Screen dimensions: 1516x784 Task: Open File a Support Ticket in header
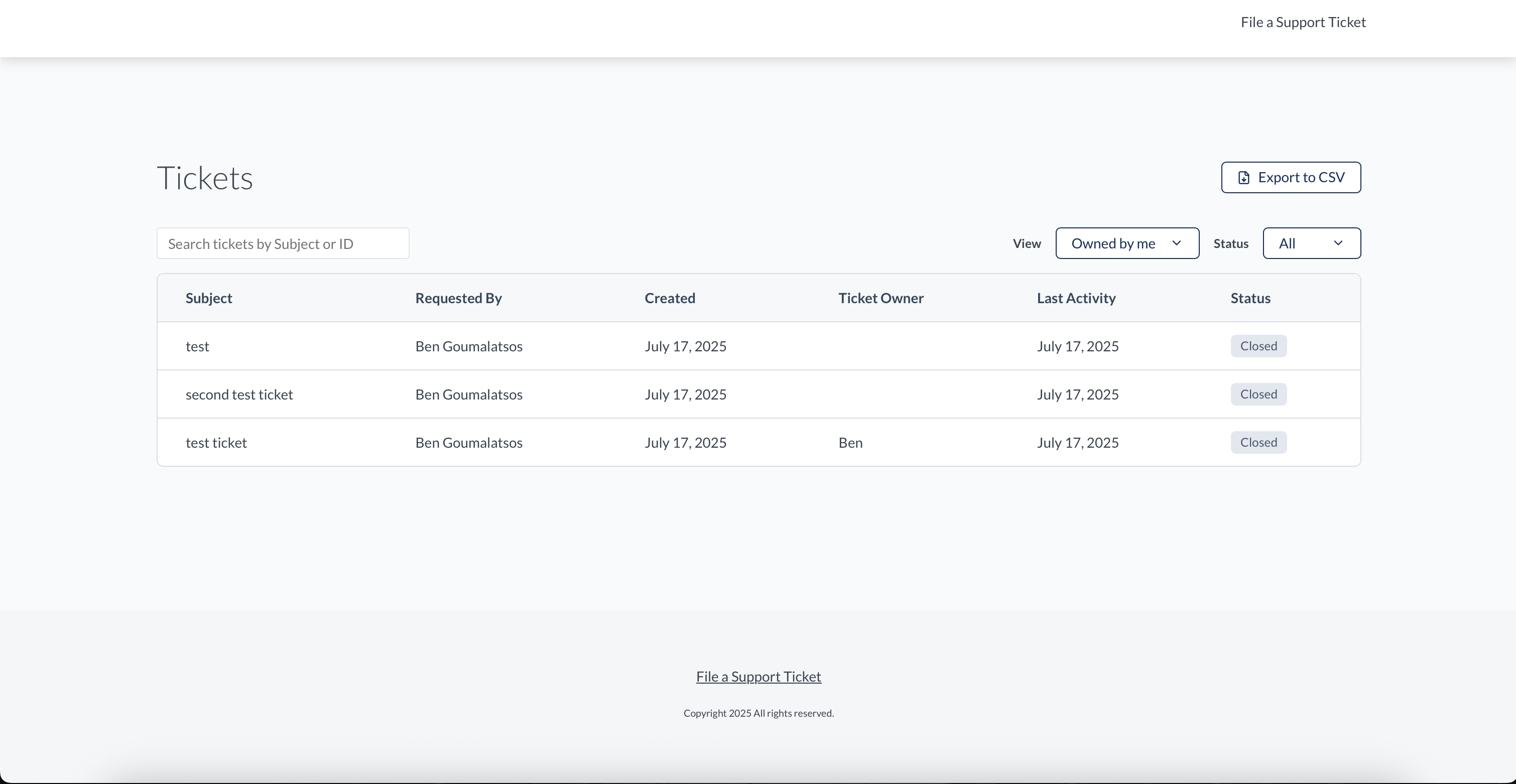click(1303, 23)
